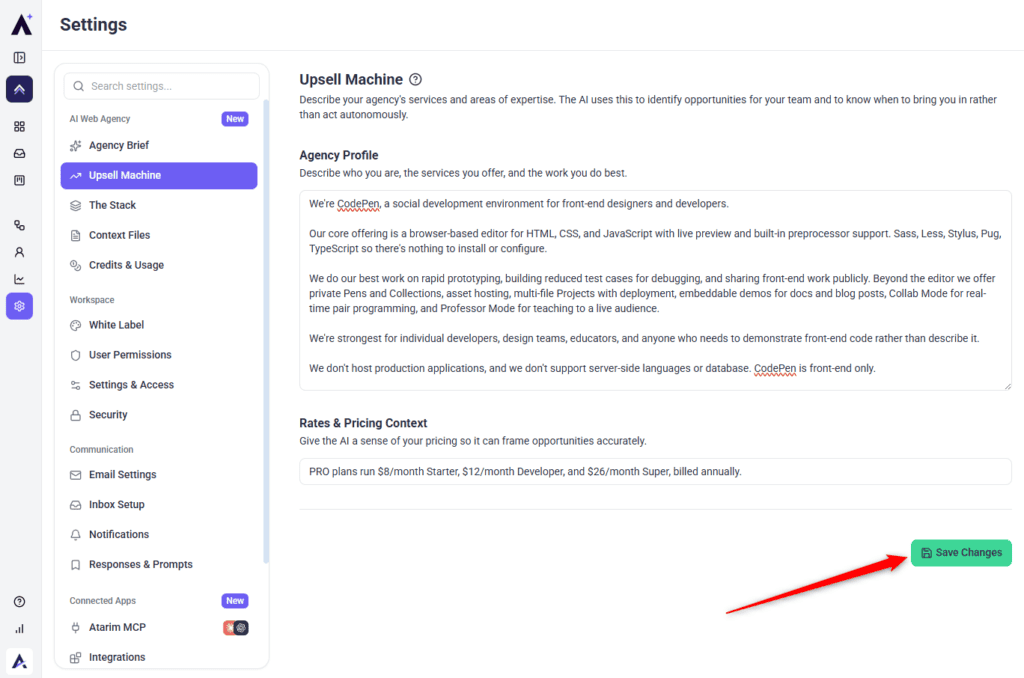The height and width of the screenshot is (678, 1024).
Task: Open the linked-nodes workflow icon in rail
Action: 20,225
